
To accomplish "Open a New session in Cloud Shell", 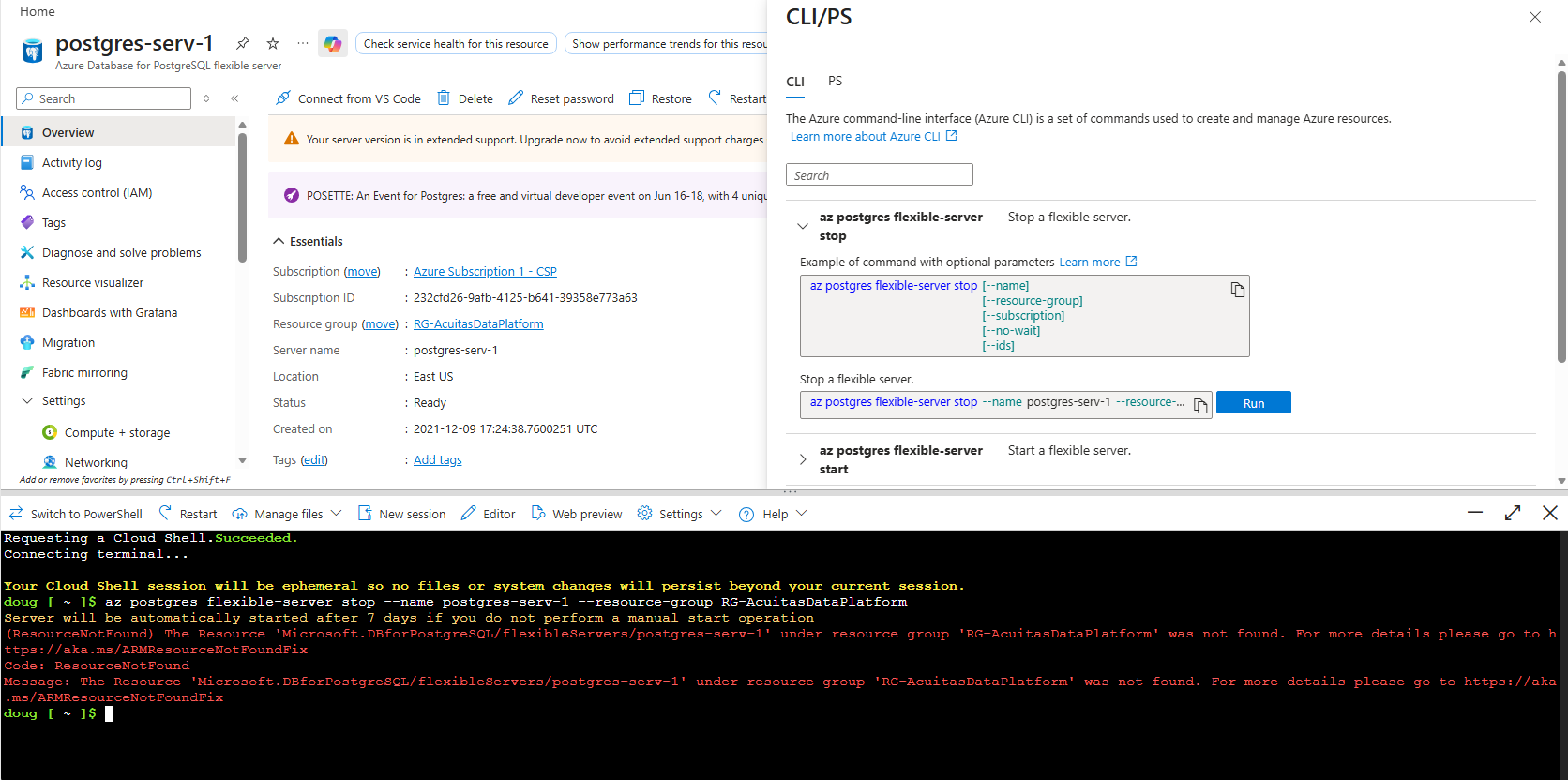I will pos(401,514).
